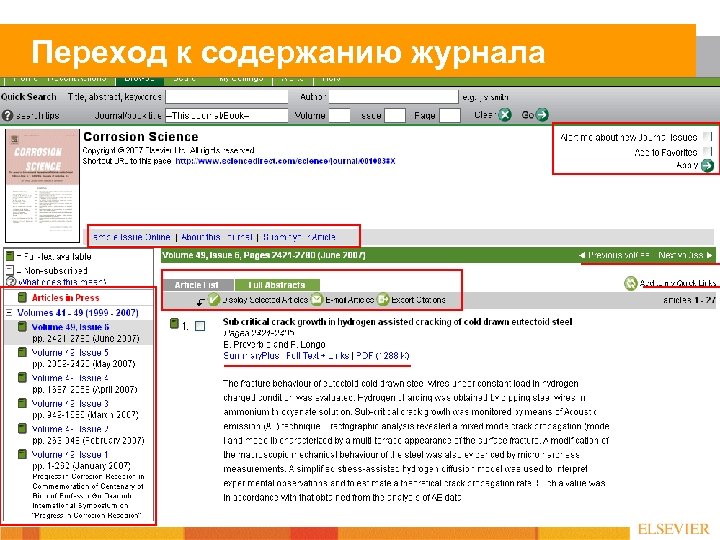Open the Help tab in the navigation bar
The width and height of the screenshot is (720, 540).
point(331,79)
